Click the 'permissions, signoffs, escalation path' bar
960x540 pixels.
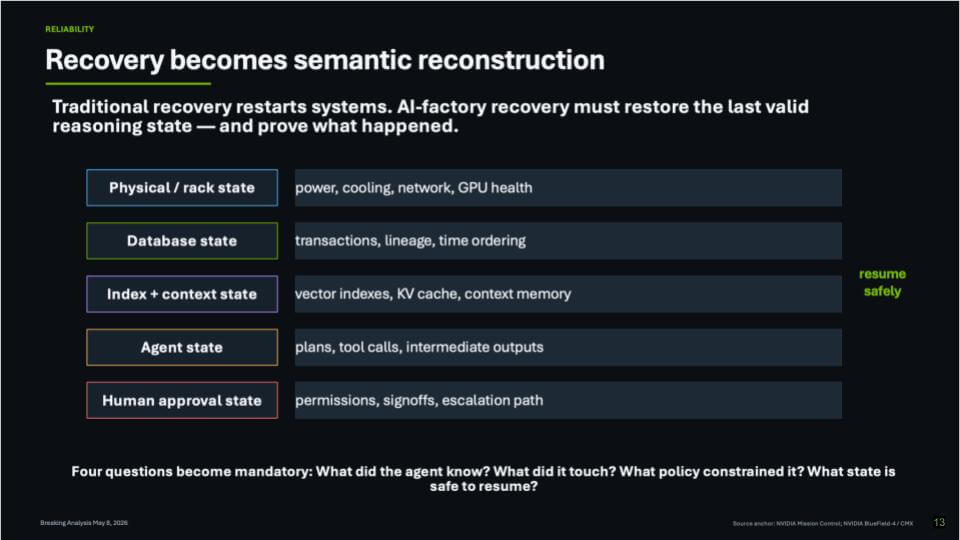[568, 400]
